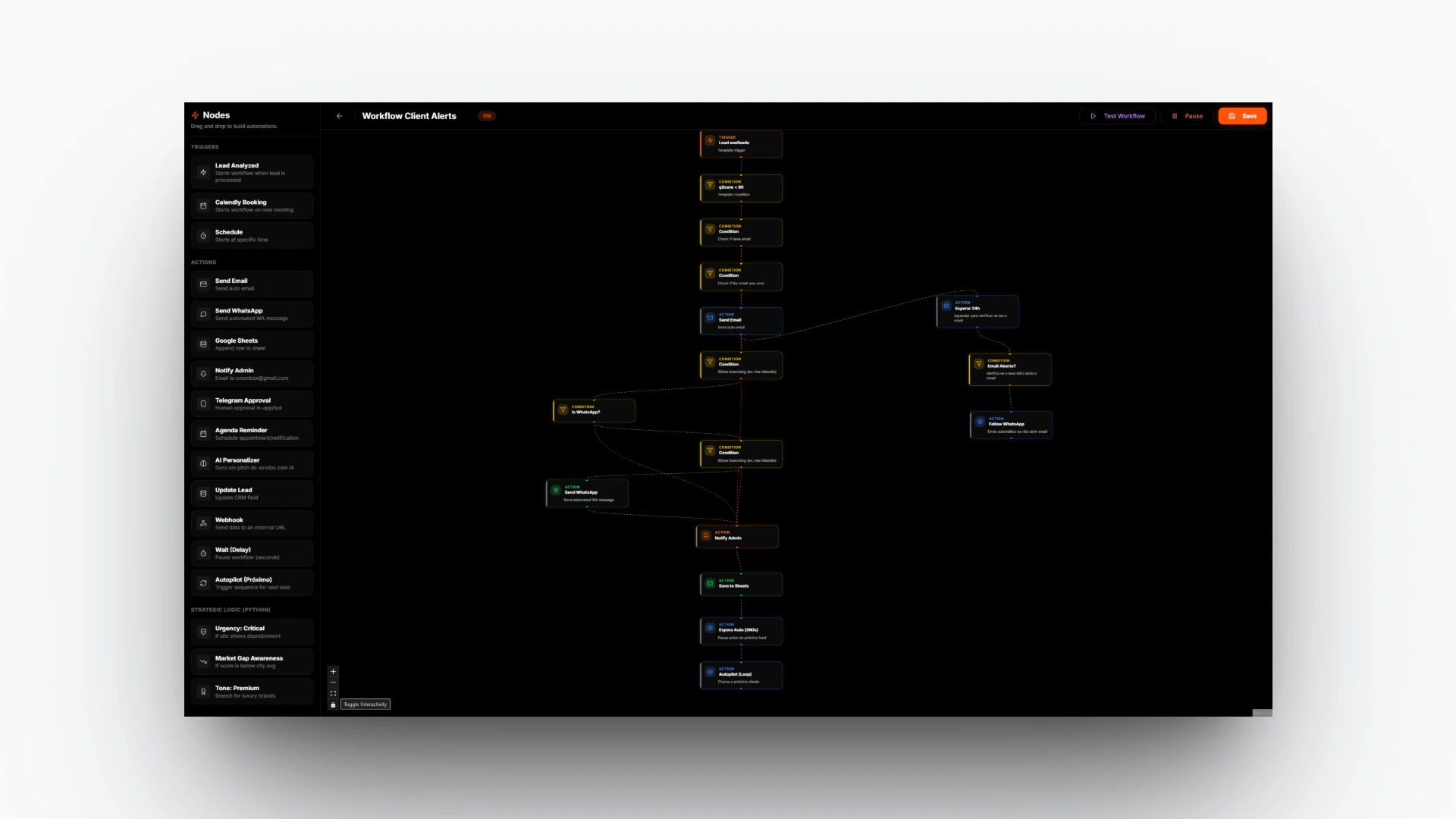Open the Is WhatsApp? condition node
1456x819 pixels.
(x=594, y=410)
